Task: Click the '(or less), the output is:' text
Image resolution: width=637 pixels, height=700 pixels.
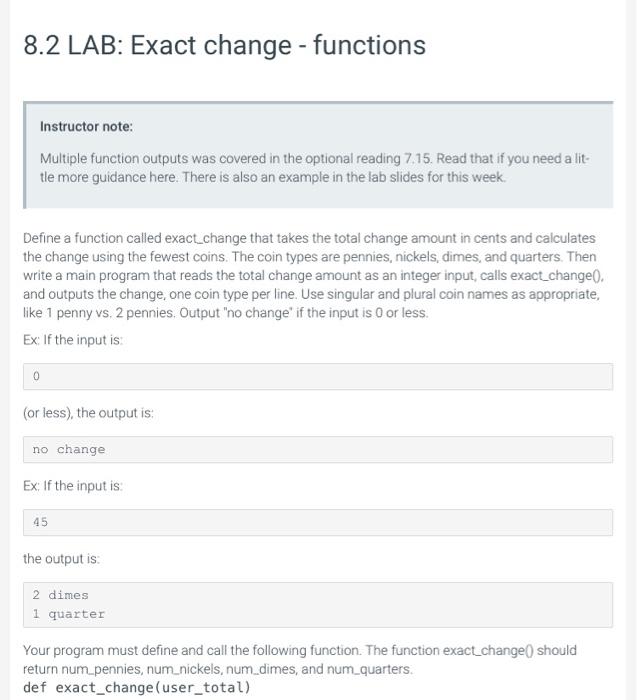Action: pyautogui.click(x=88, y=413)
